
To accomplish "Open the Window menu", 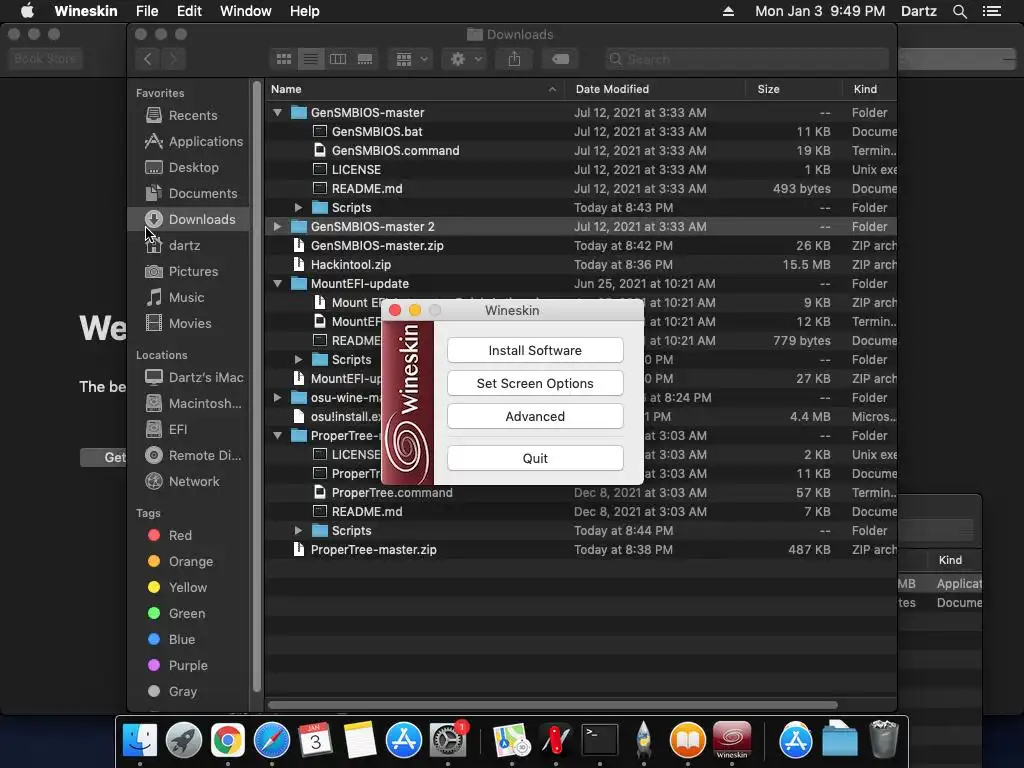I will 246,11.
